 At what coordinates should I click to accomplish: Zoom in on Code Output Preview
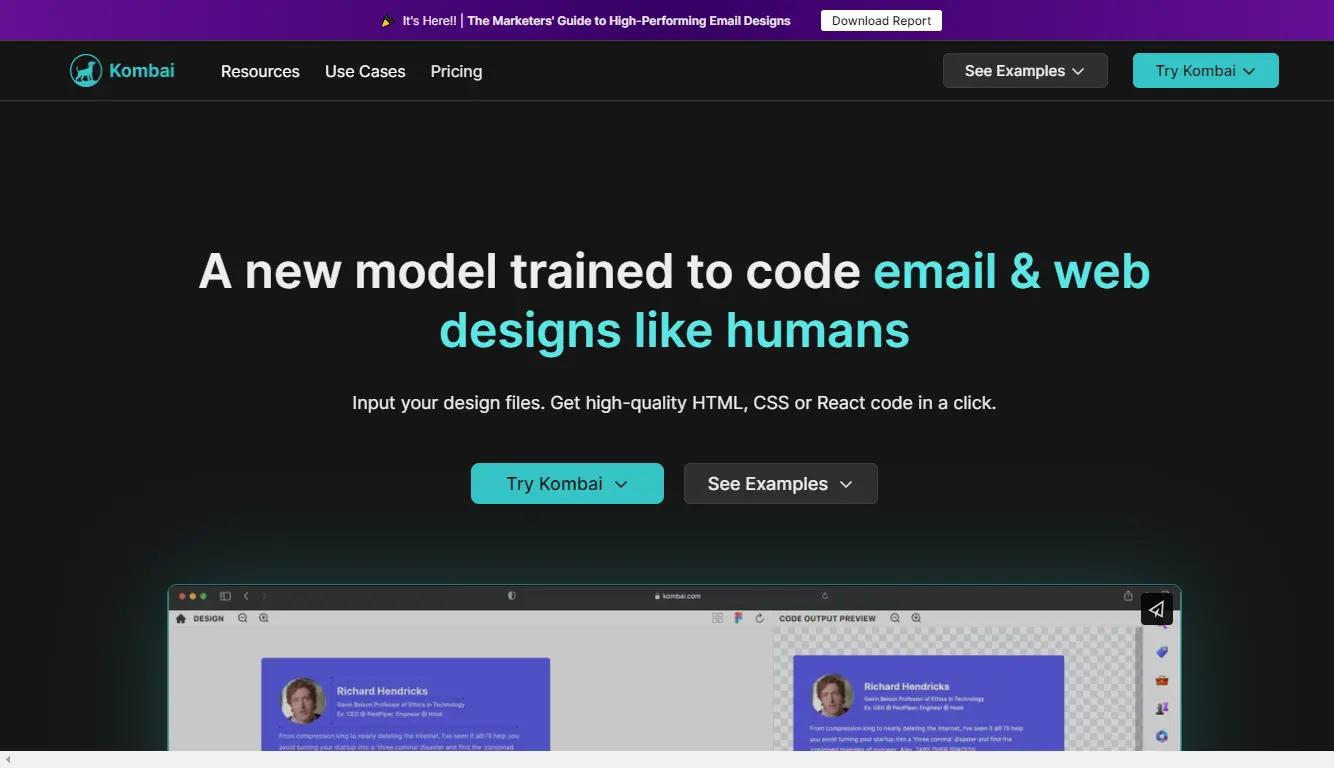coord(916,618)
